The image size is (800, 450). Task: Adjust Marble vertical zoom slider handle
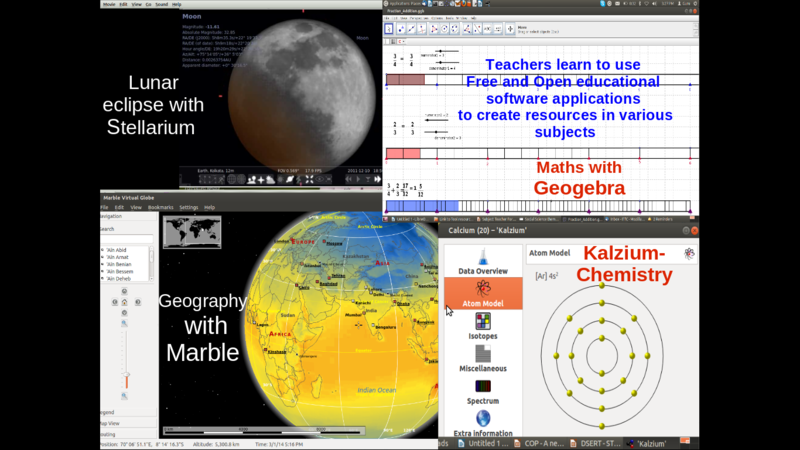[127, 375]
